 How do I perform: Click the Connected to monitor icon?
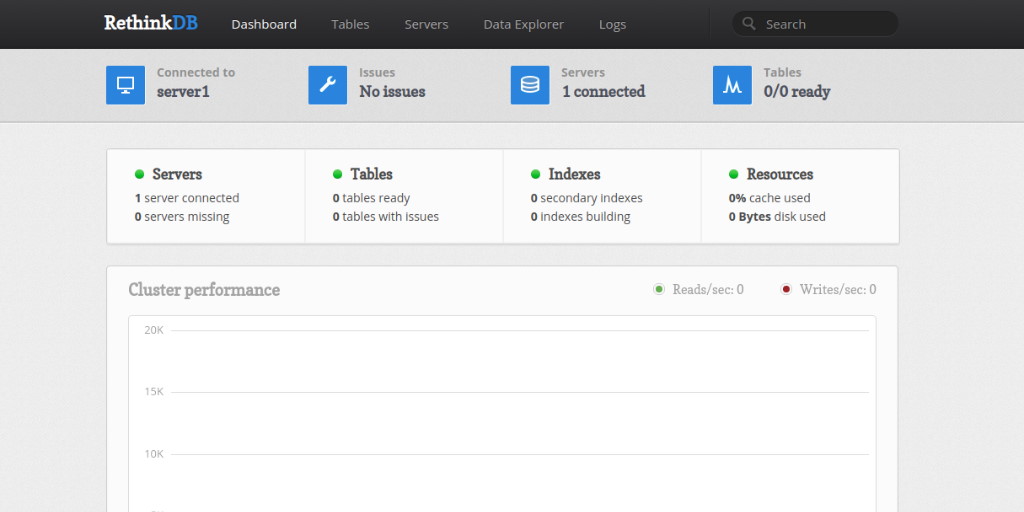[x=125, y=85]
